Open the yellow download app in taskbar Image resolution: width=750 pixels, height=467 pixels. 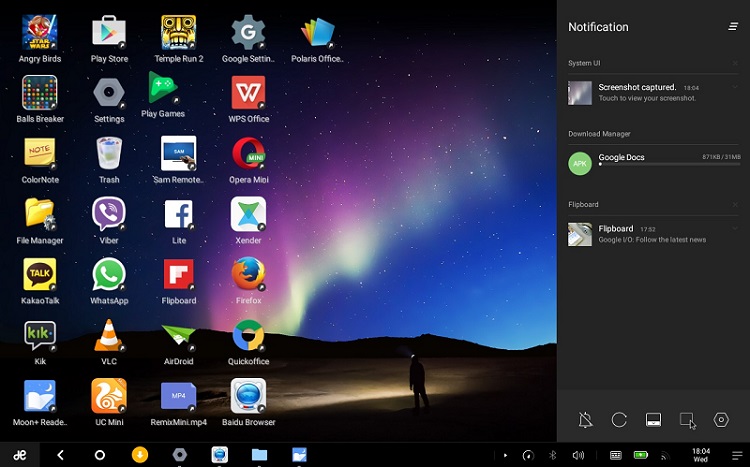(140, 455)
